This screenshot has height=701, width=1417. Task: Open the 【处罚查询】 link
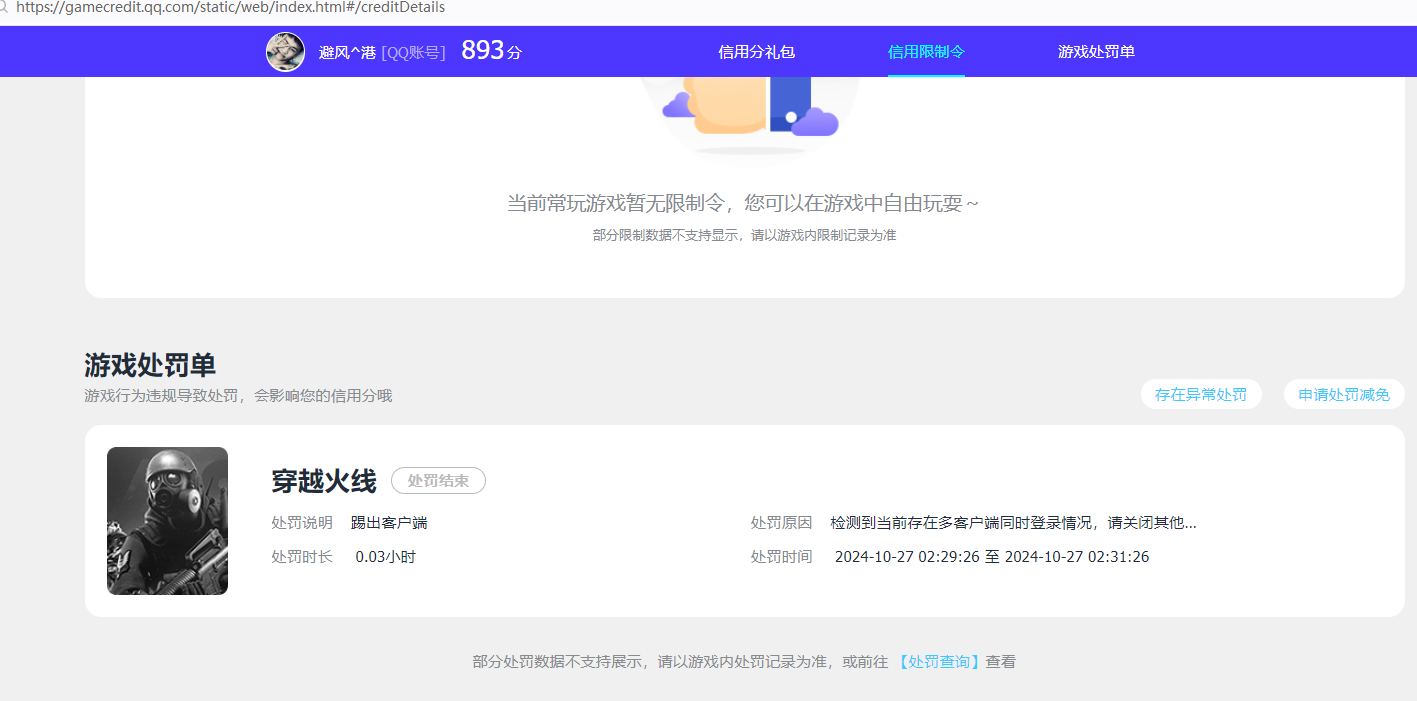click(x=938, y=661)
